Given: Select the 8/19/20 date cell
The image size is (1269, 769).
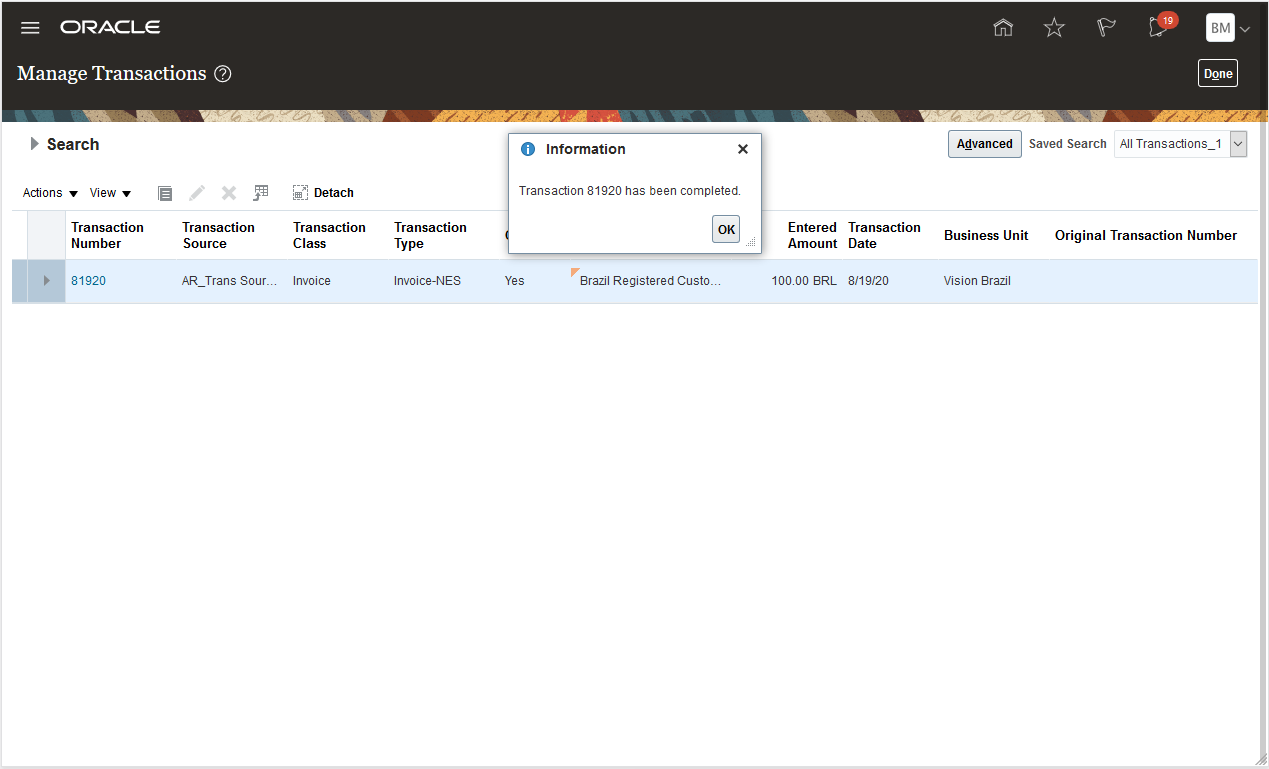Looking at the screenshot, I should (x=868, y=281).
